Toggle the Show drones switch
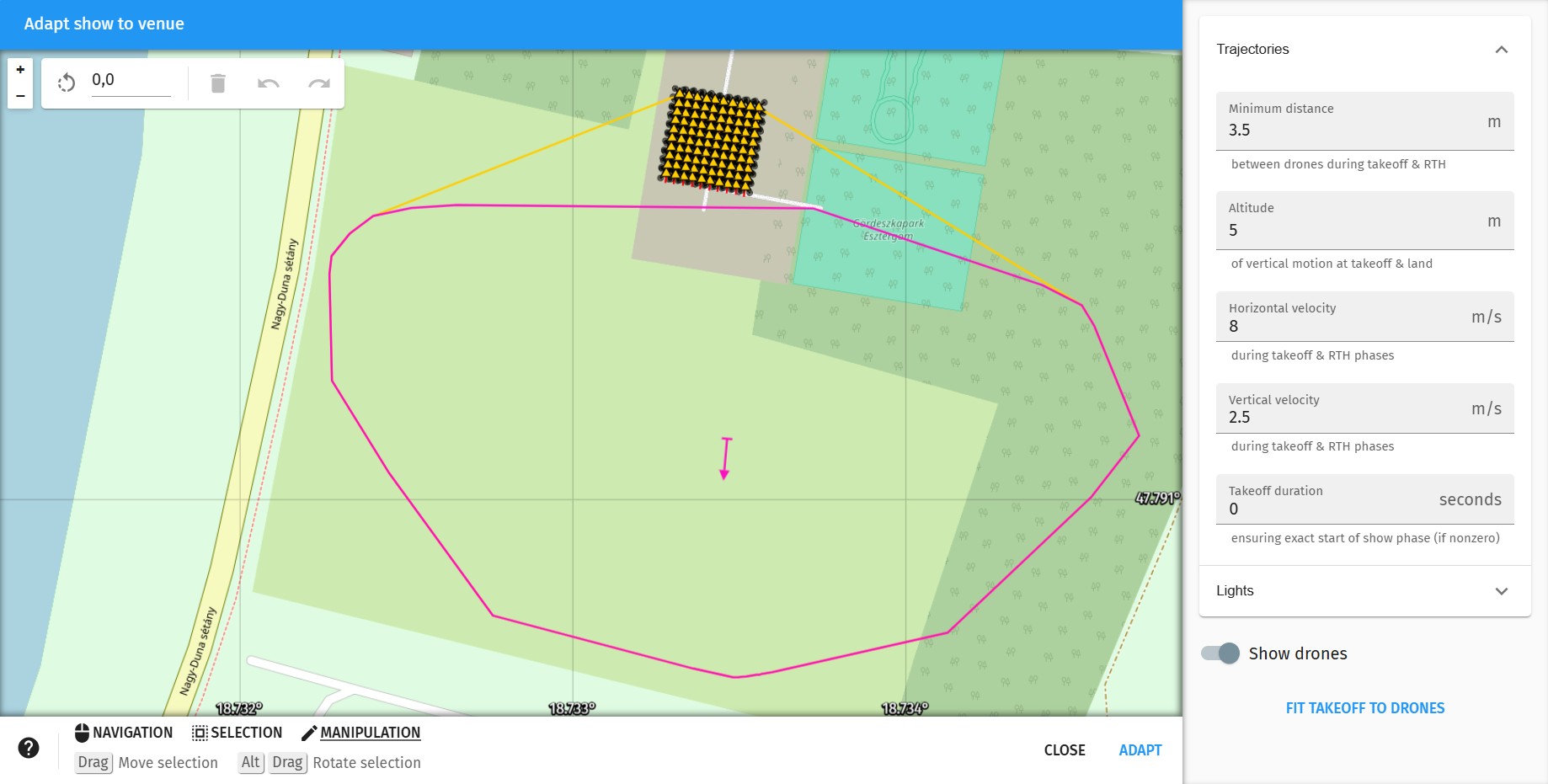Image resolution: width=1548 pixels, height=784 pixels. pos(1220,653)
